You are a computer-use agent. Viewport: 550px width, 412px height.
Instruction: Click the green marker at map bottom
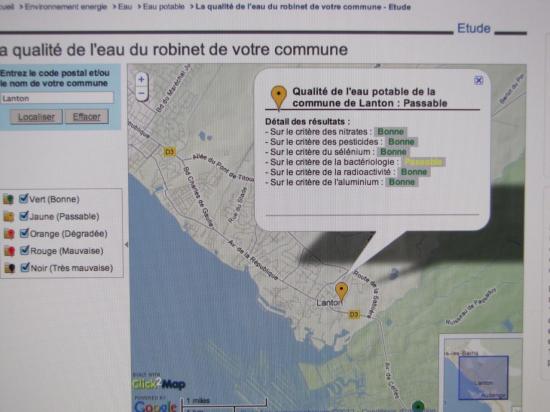(418, 406)
